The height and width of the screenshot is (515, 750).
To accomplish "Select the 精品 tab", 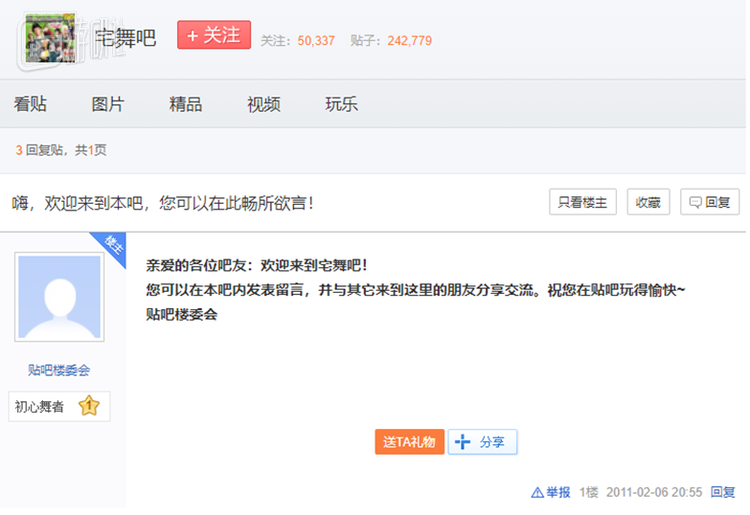I will pyautogui.click(x=186, y=104).
